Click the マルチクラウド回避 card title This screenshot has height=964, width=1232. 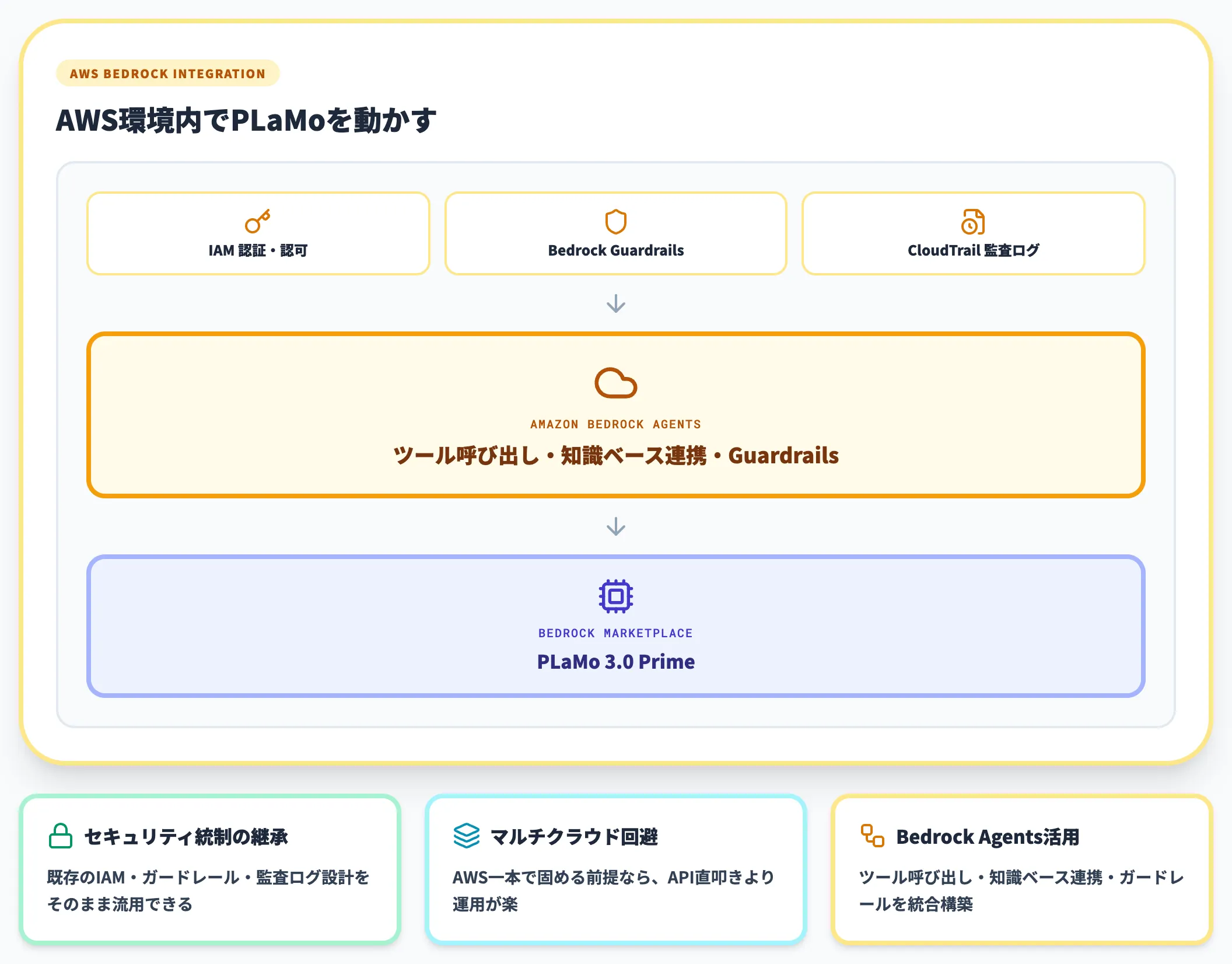tap(574, 837)
